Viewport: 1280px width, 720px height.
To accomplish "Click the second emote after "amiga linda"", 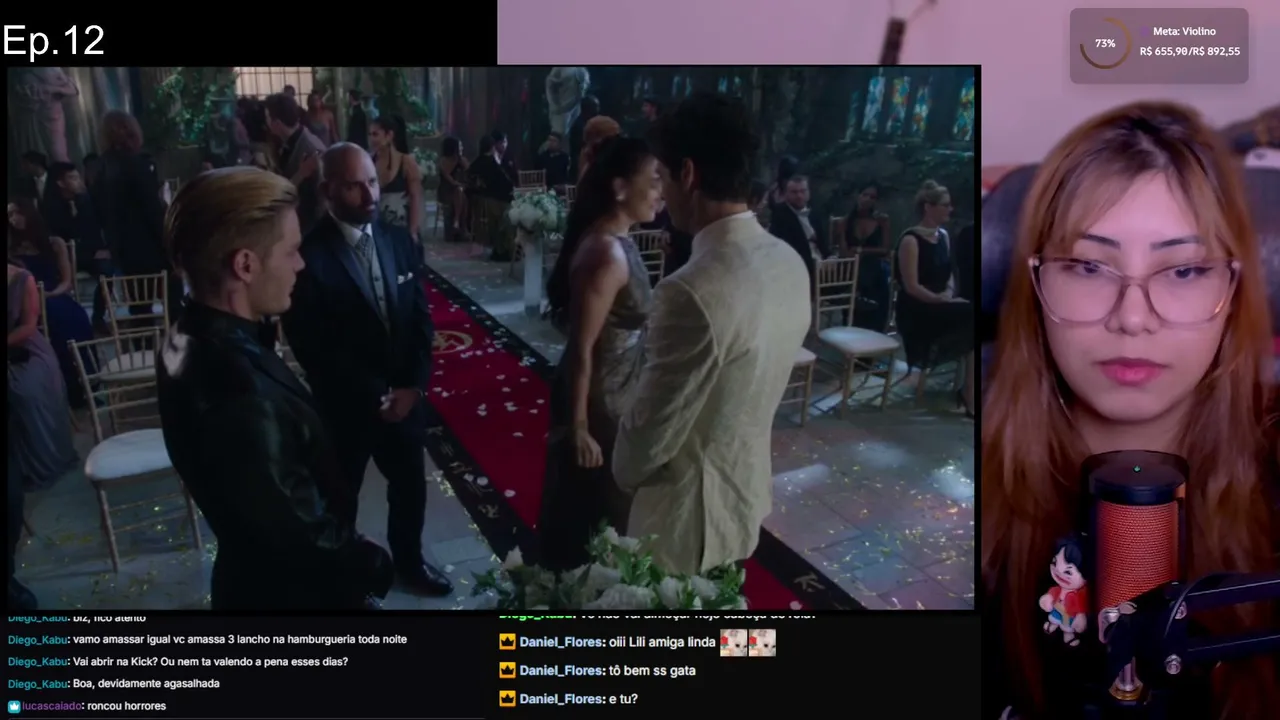I will pos(762,643).
